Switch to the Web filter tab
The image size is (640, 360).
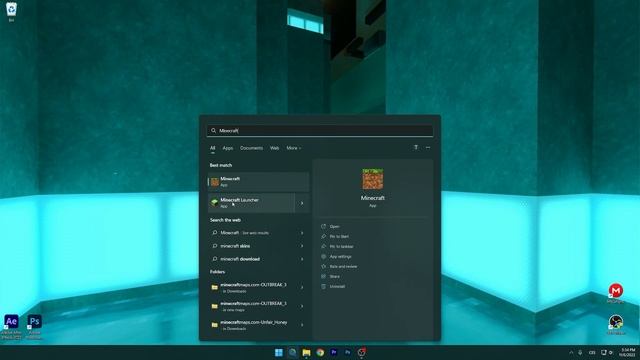coord(275,148)
